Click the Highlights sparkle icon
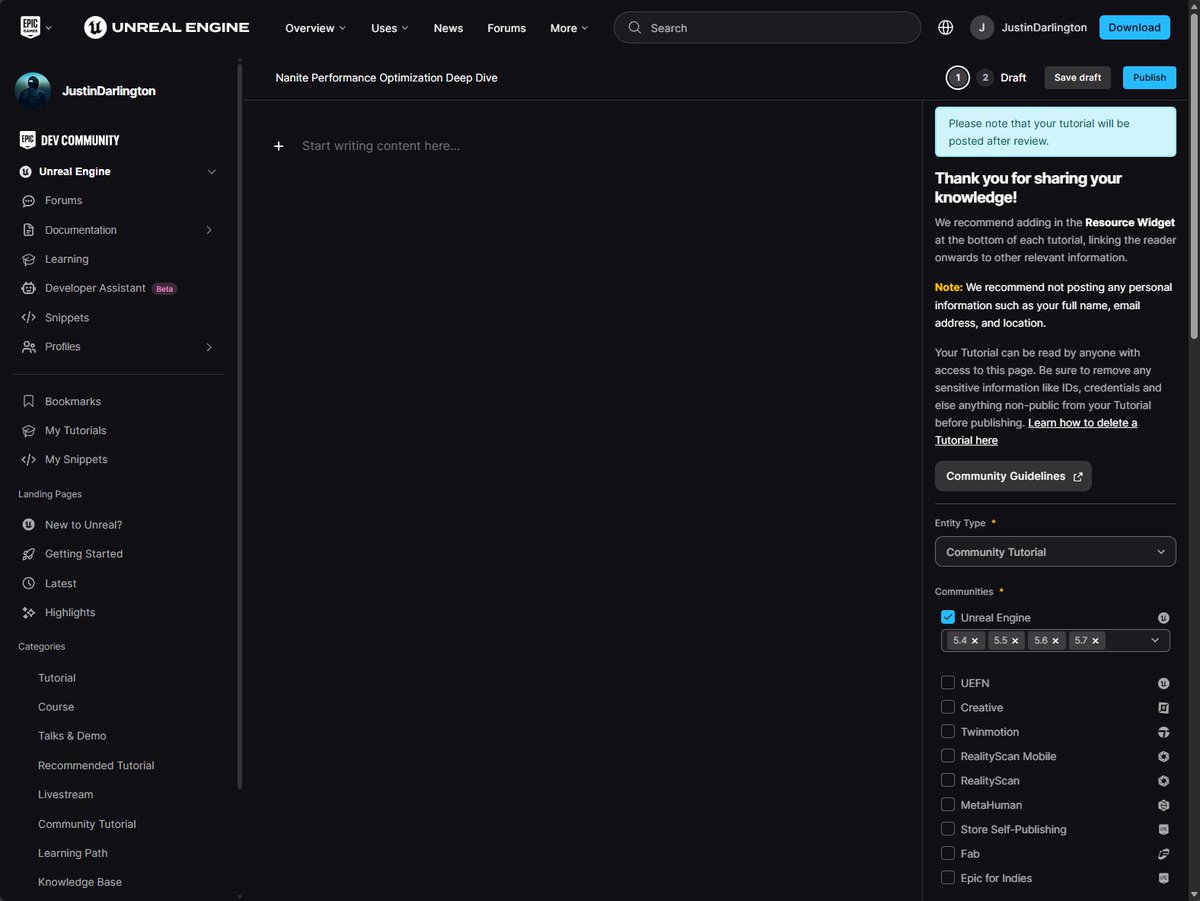The image size is (1200, 901). (28, 612)
